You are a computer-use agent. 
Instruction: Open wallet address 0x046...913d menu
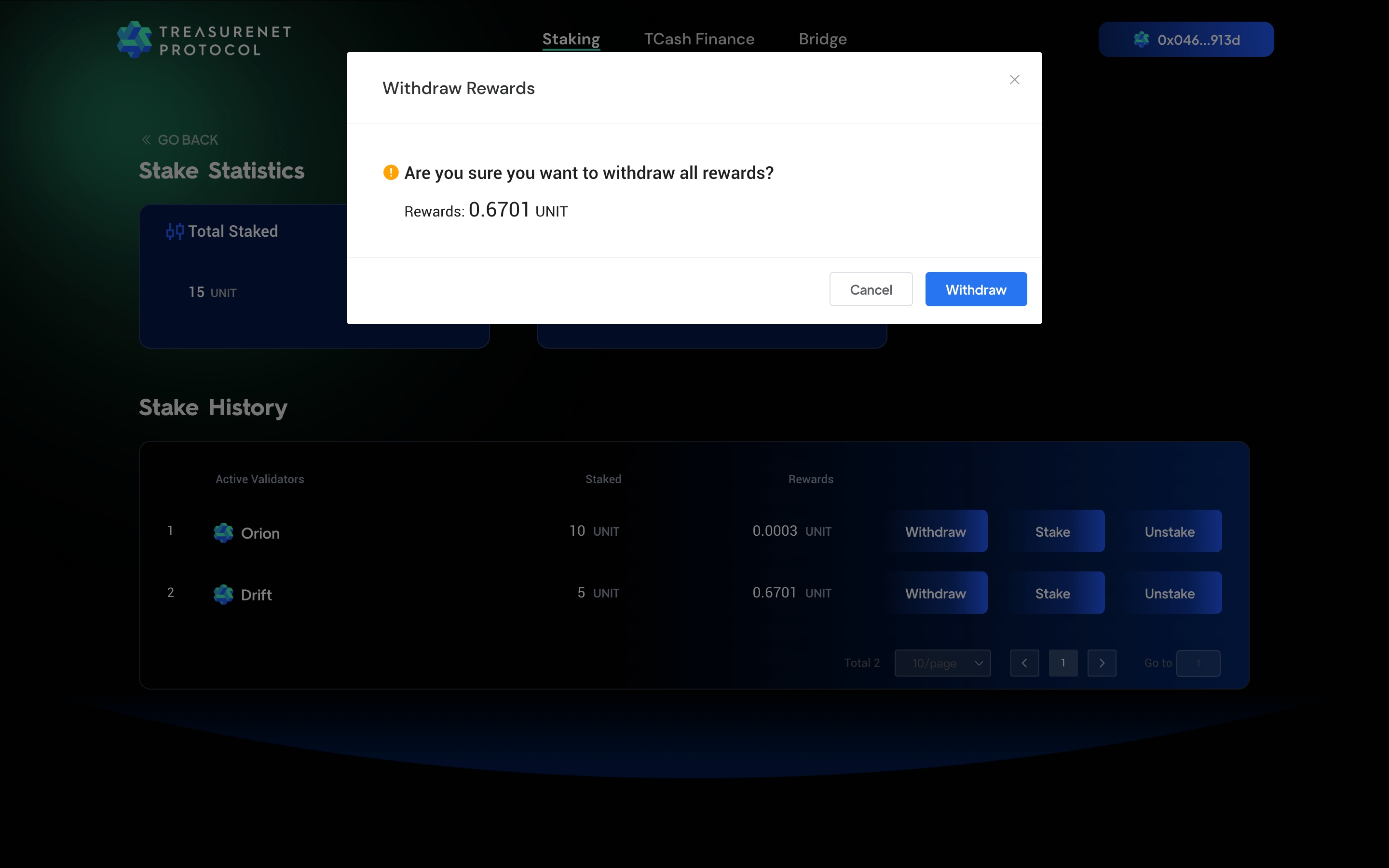click(1186, 40)
